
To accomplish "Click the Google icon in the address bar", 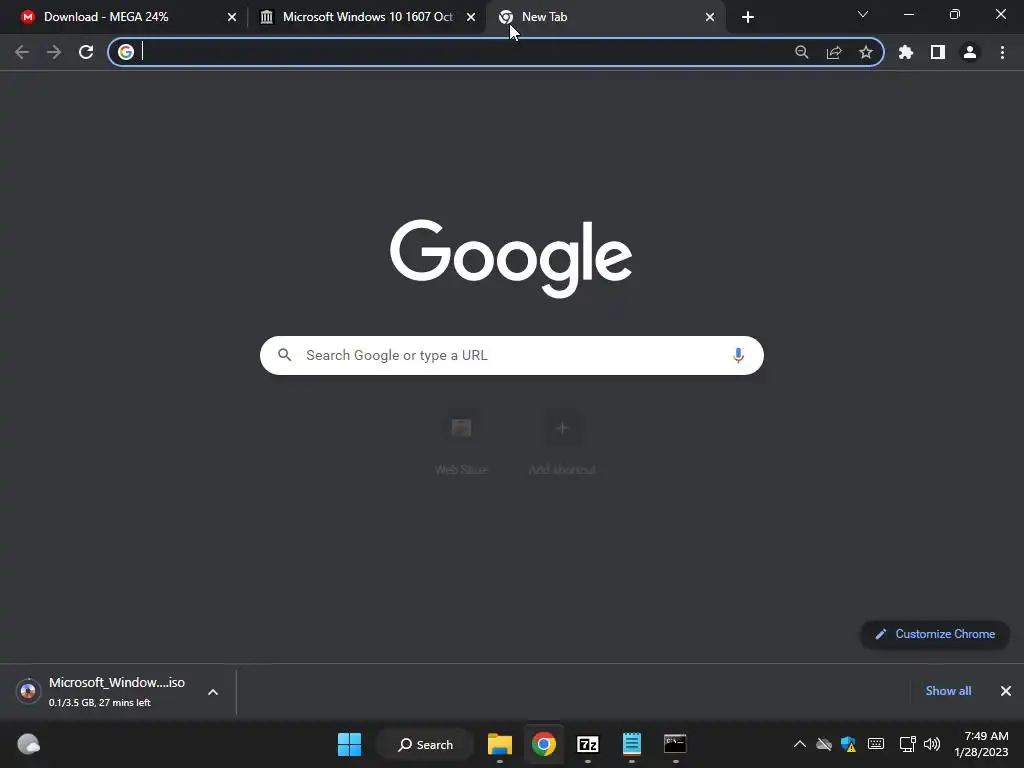I will pos(126,52).
